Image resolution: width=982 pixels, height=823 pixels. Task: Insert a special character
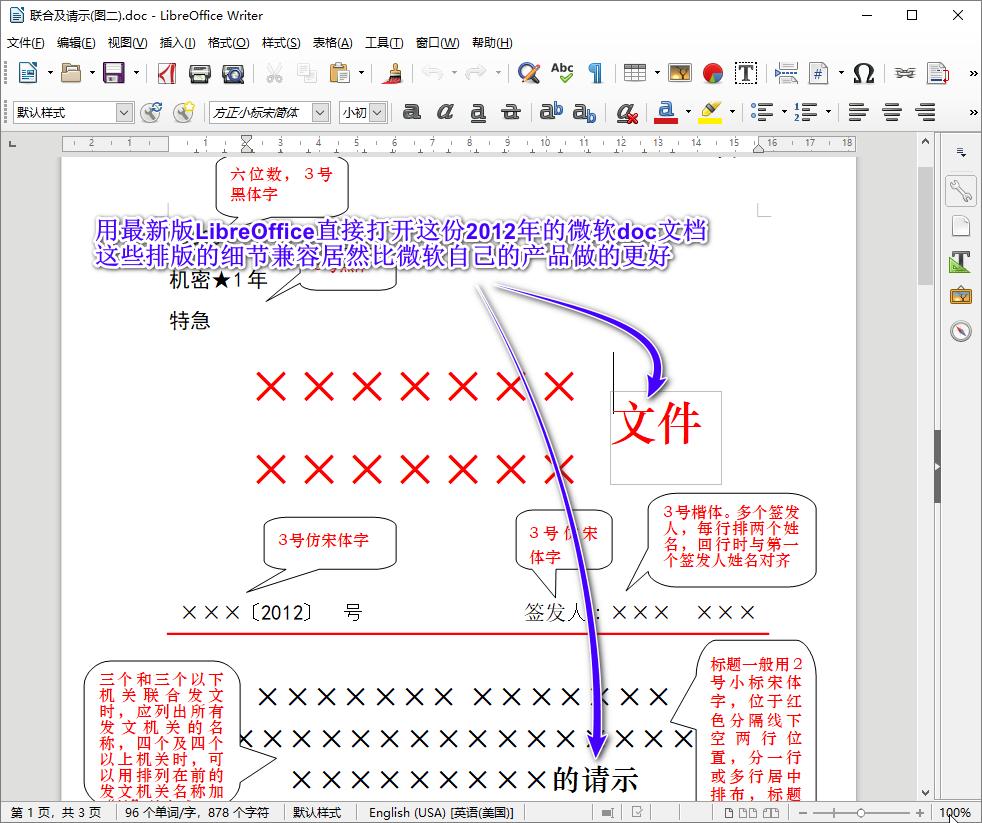[x=862, y=73]
